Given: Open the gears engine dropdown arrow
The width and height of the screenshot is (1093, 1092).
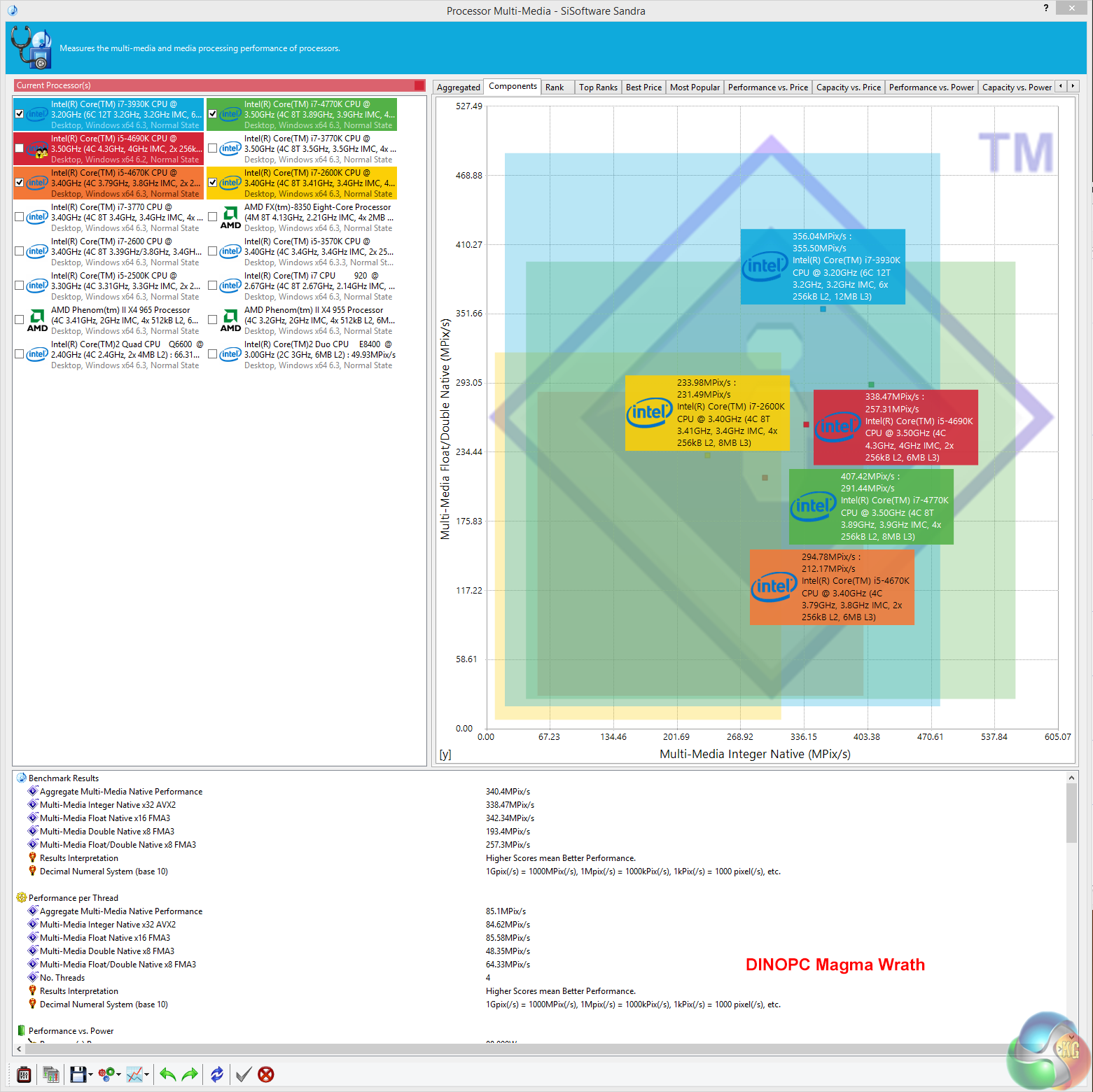Looking at the screenshot, I should 119,1074.
